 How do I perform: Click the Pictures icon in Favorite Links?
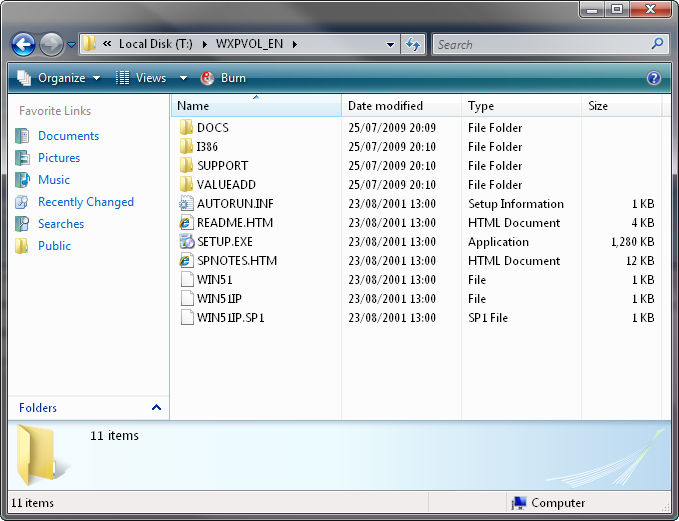(22, 158)
